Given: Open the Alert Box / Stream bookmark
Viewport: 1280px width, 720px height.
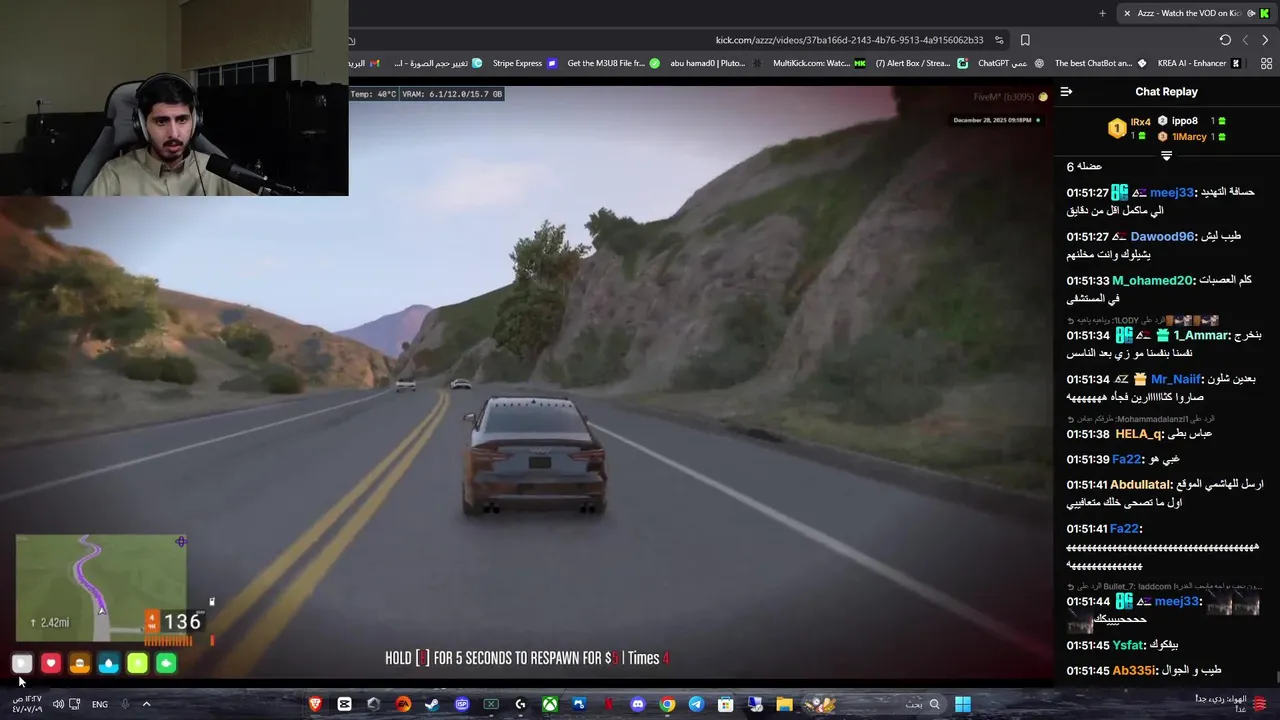Looking at the screenshot, I should [921, 63].
